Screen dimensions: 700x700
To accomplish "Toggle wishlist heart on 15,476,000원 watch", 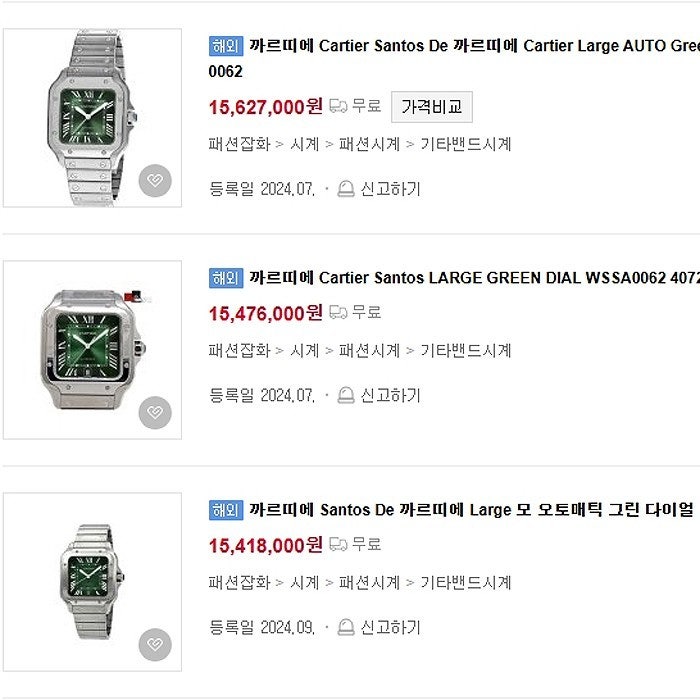I will [155, 412].
